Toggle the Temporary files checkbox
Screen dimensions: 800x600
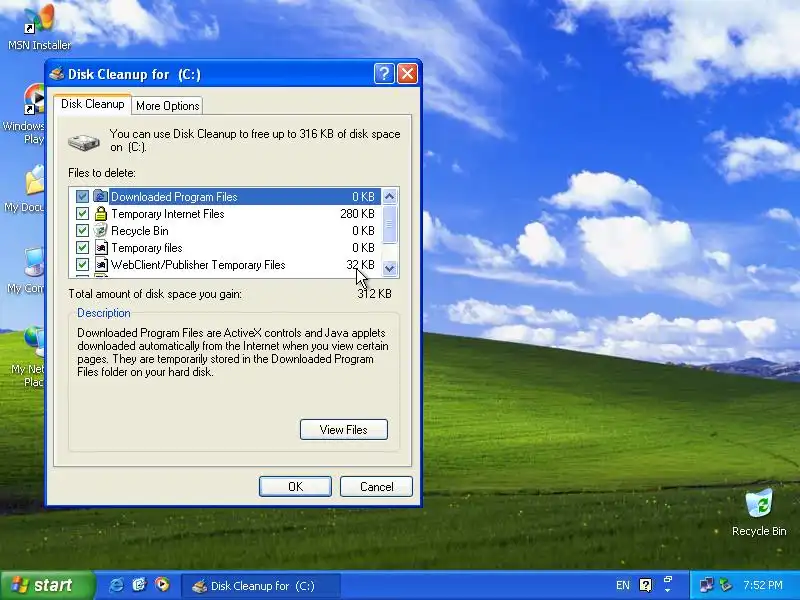click(82, 247)
